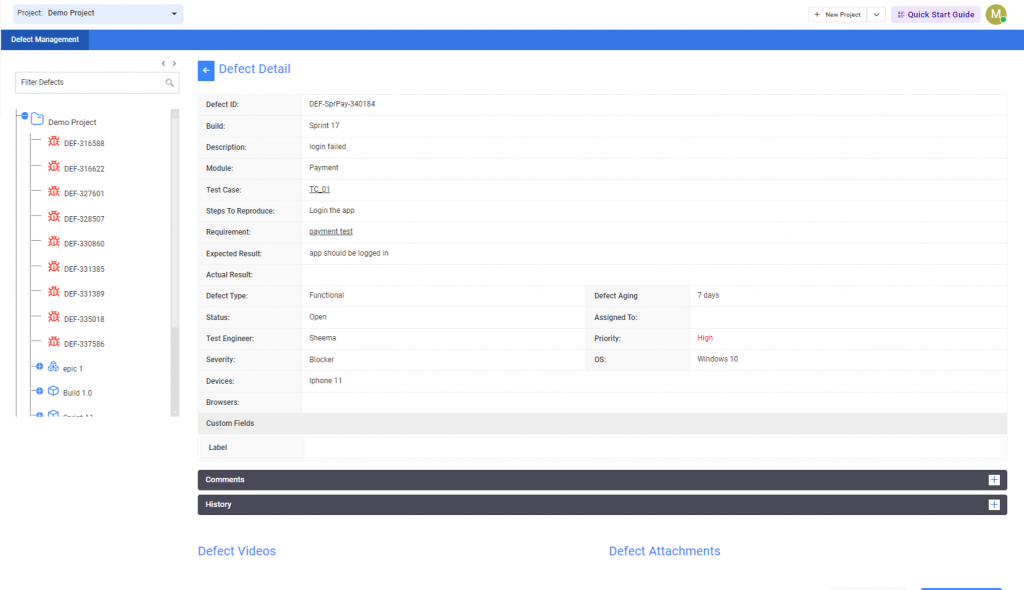Click the bug icon for DEF-331389
1024x590 pixels.
54,292
